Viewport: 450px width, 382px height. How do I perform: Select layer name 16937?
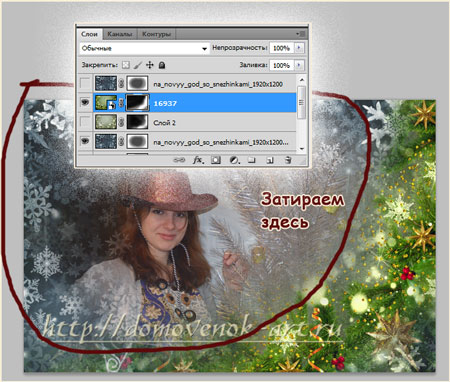(165, 103)
